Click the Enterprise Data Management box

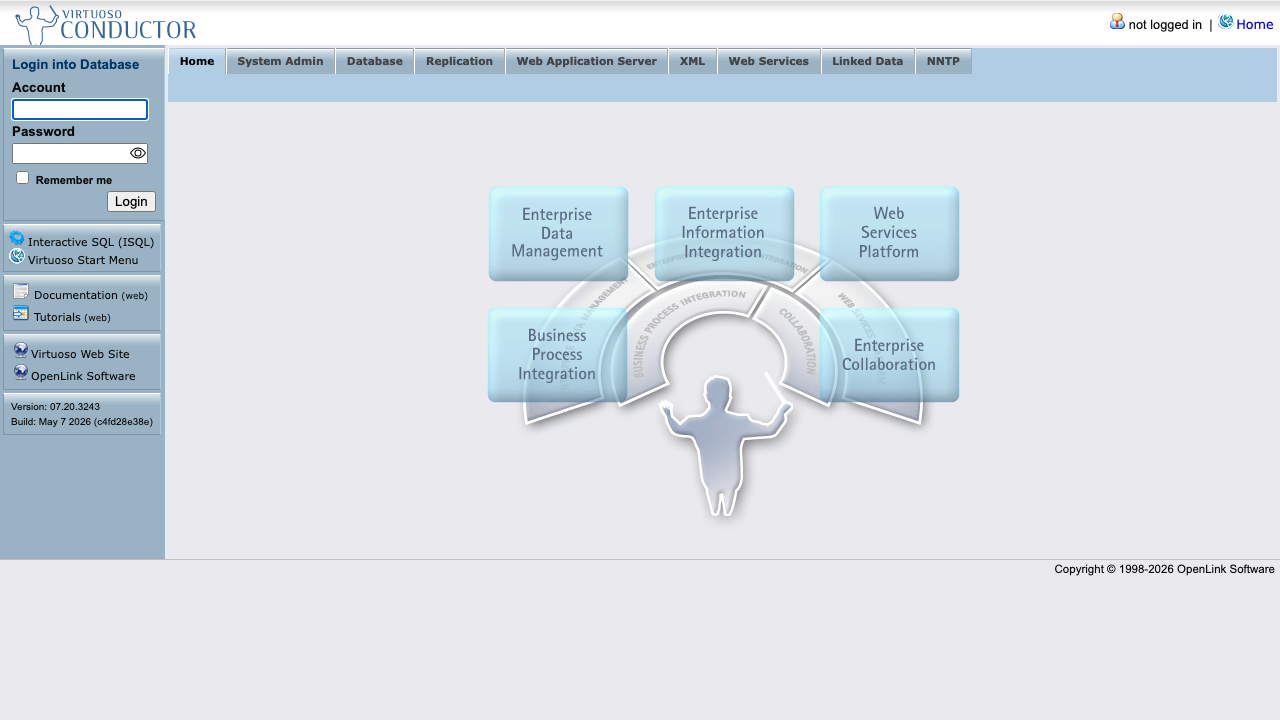[x=558, y=233]
